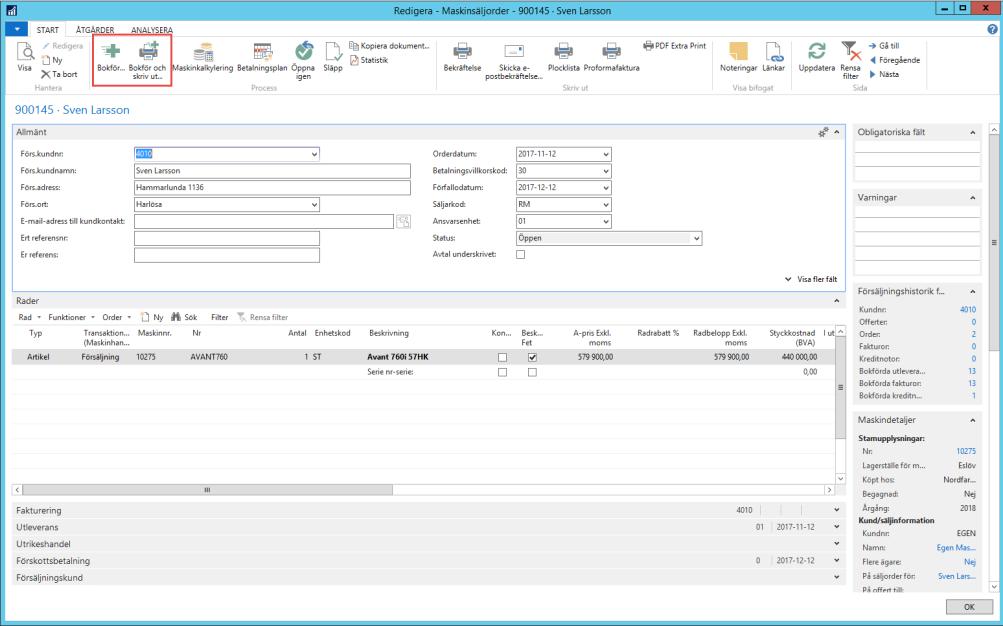Switch to the ANALYSERA tab
The width and height of the screenshot is (1003, 626).
(x=152, y=30)
